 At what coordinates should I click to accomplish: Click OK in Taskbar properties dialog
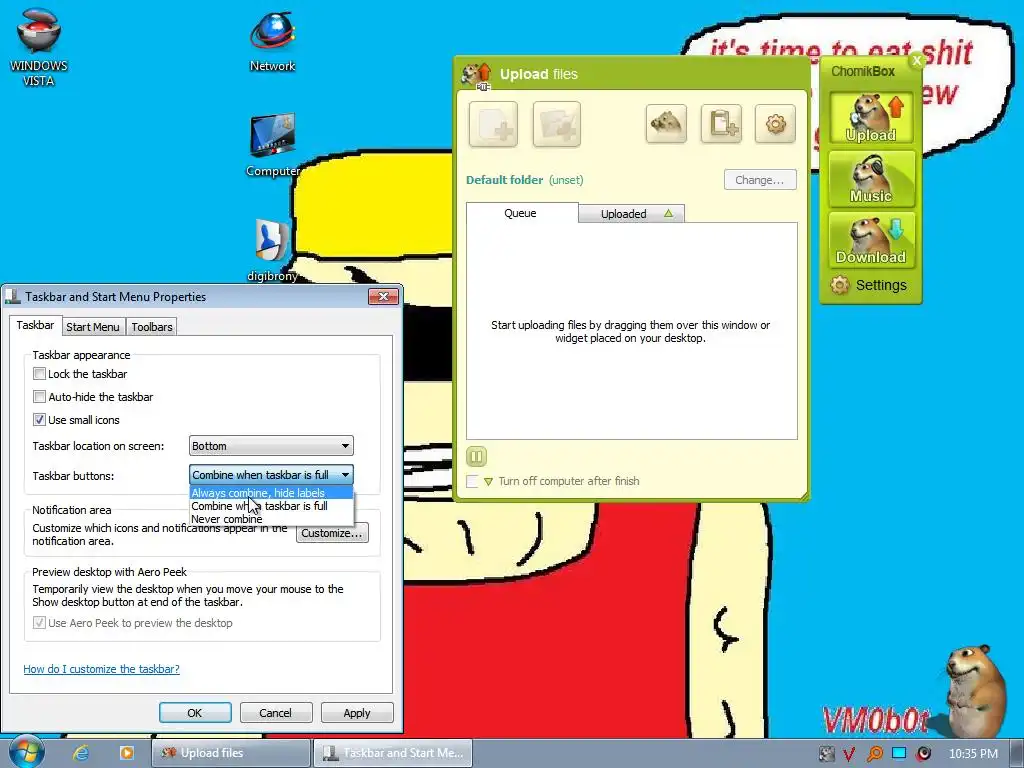pyautogui.click(x=195, y=713)
